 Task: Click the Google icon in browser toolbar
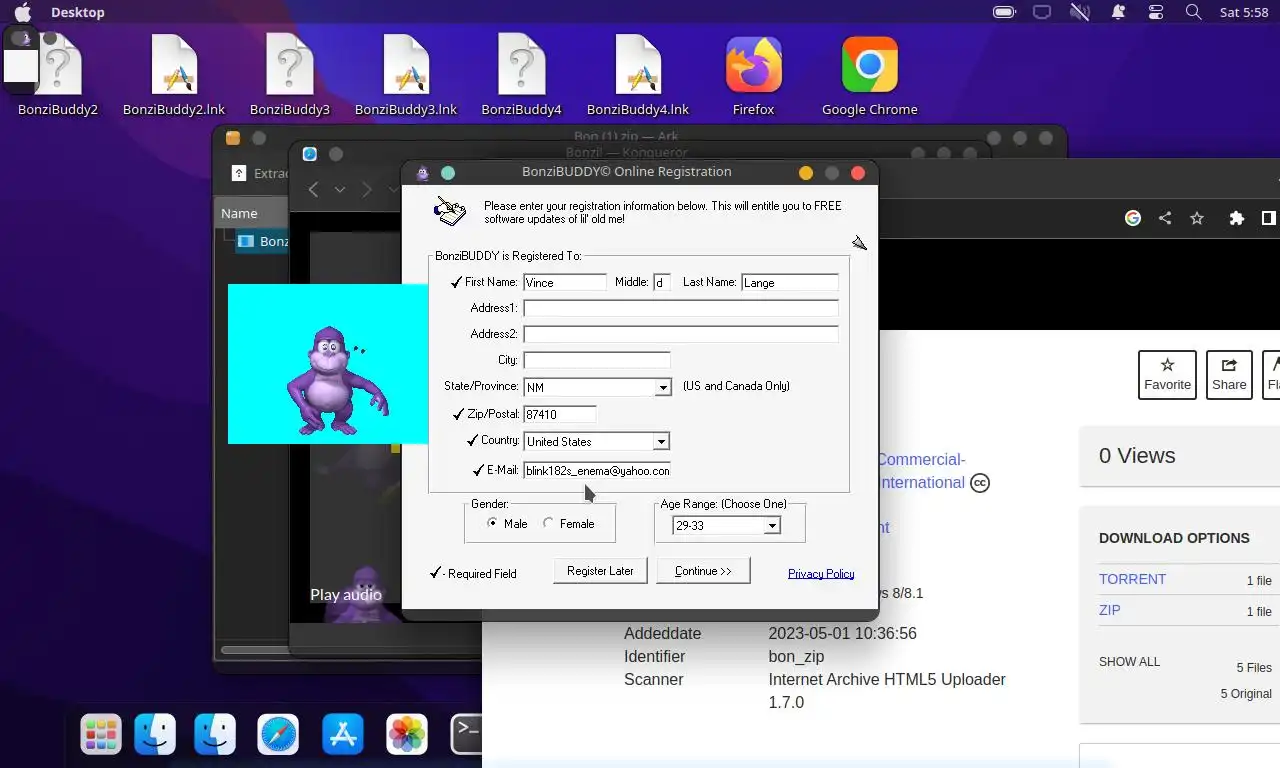click(x=1133, y=218)
